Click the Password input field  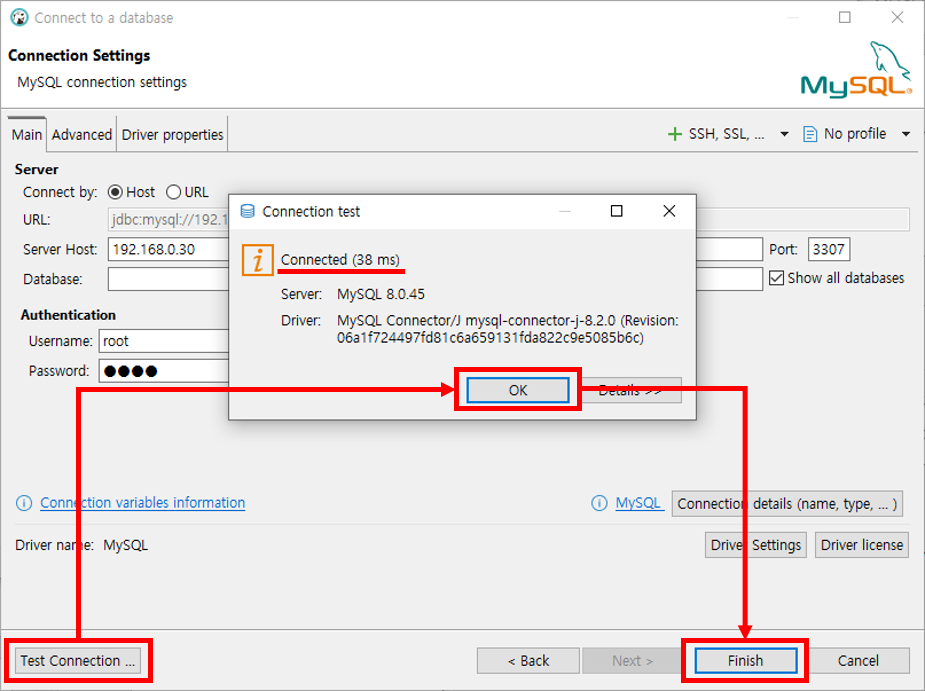point(163,371)
